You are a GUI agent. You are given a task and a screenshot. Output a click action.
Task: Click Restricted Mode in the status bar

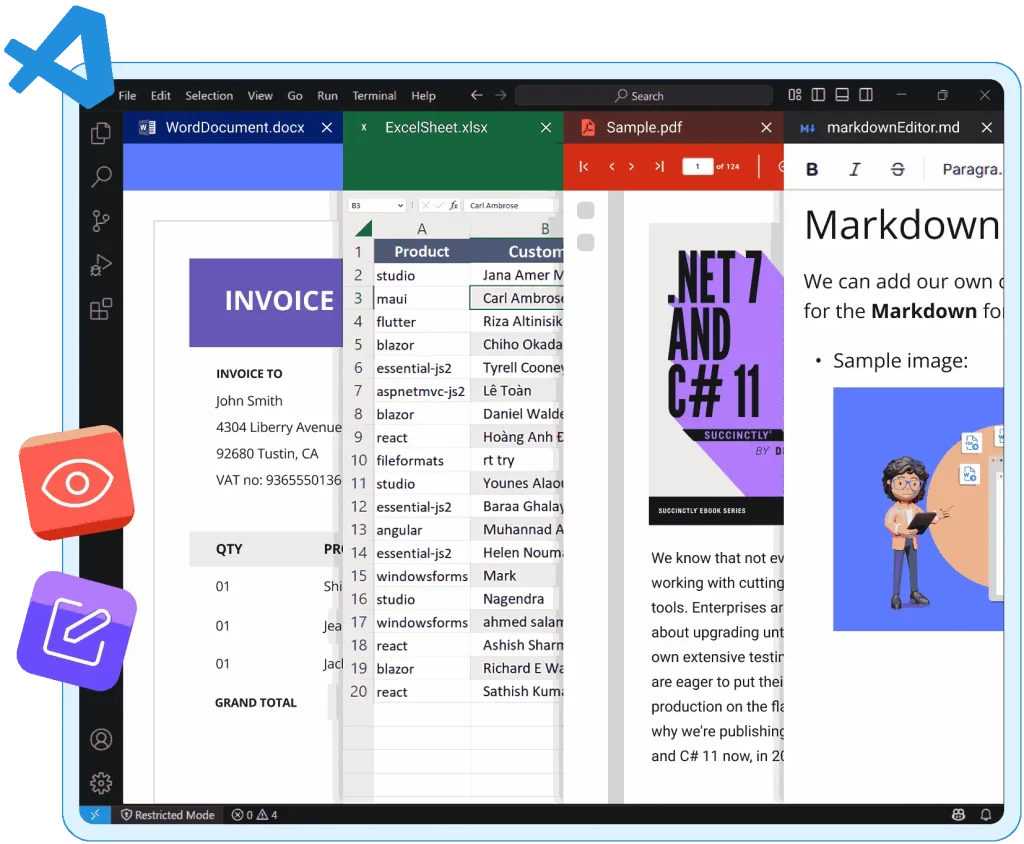point(168,815)
